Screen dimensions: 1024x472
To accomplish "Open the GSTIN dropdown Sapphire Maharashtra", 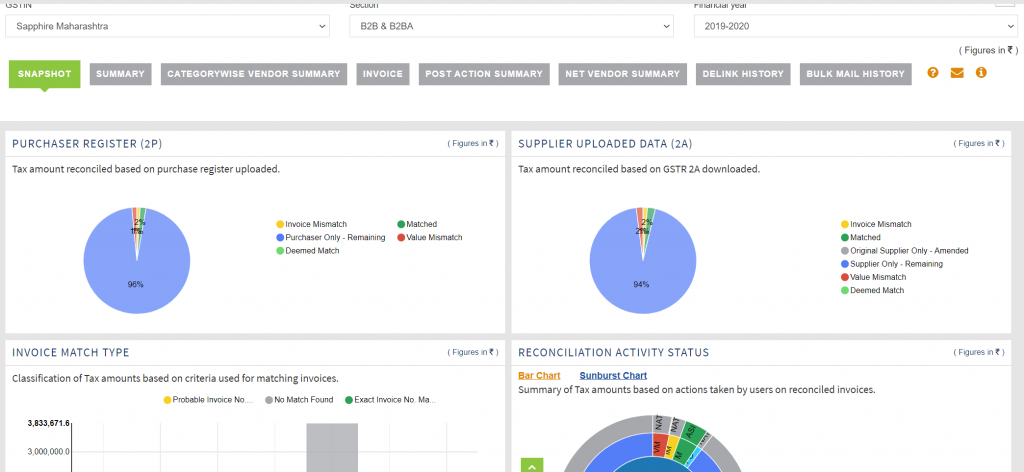I will [167, 26].
